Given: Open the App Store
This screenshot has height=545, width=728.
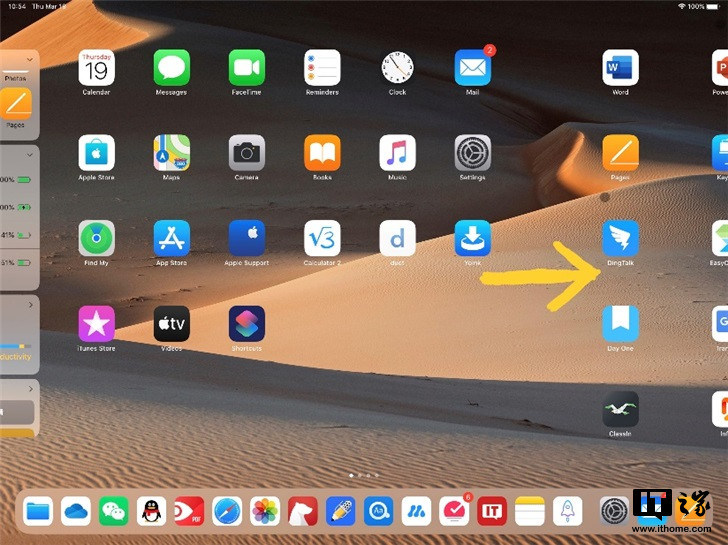Looking at the screenshot, I should (171, 238).
